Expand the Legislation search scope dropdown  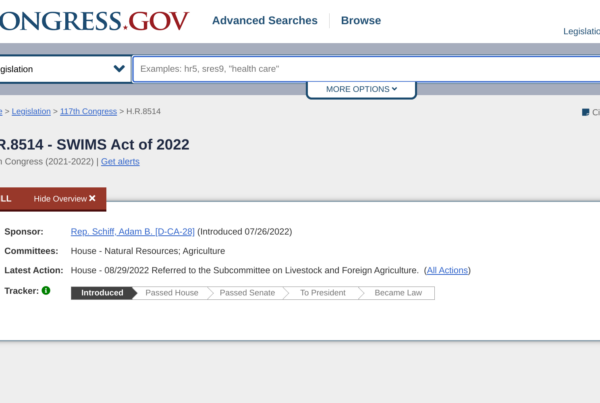point(65,69)
